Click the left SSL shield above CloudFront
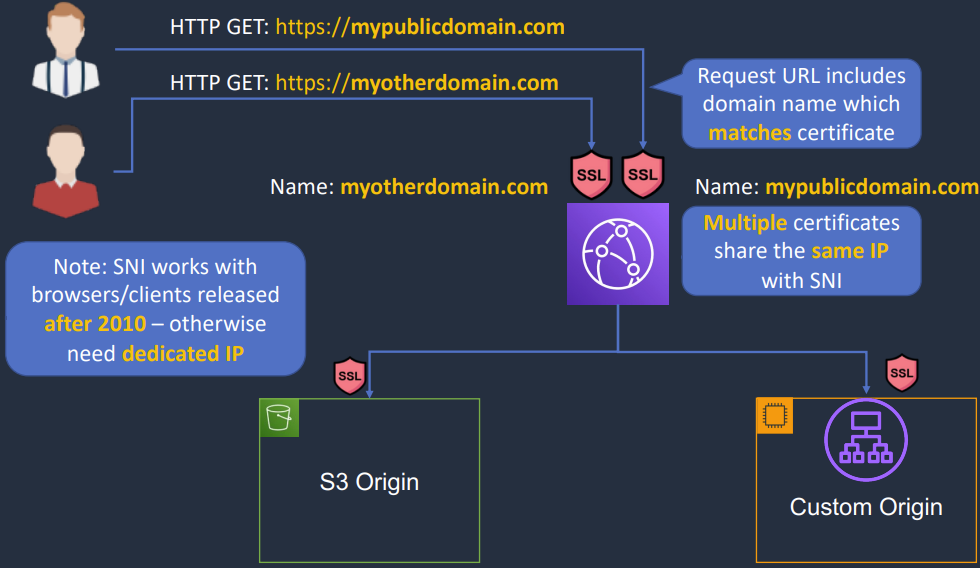Screen dimensions: 980x568 coord(591,175)
